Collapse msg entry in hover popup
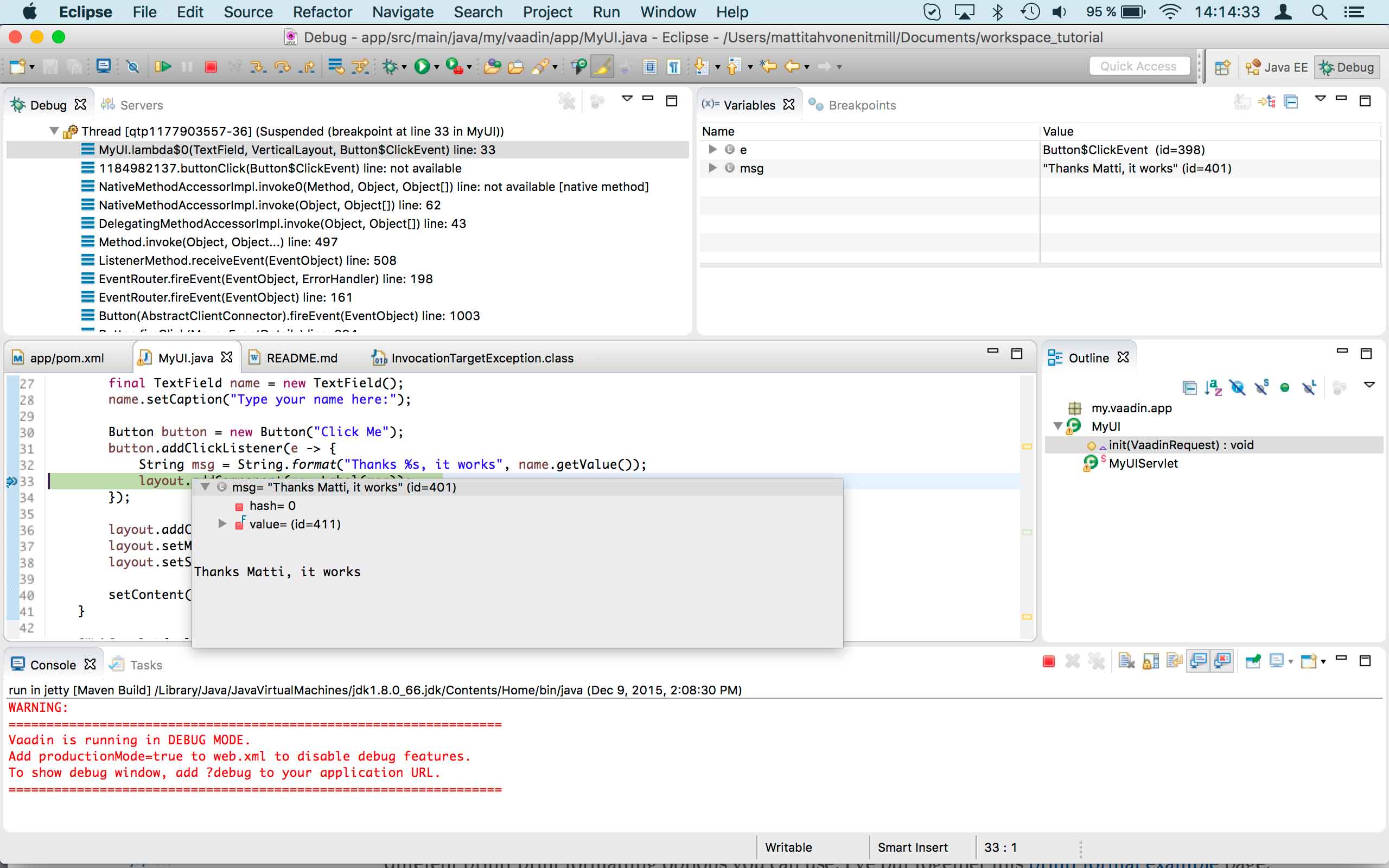Image resolution: width=1389 pixels, height=868 pixels. coord(205,487)
